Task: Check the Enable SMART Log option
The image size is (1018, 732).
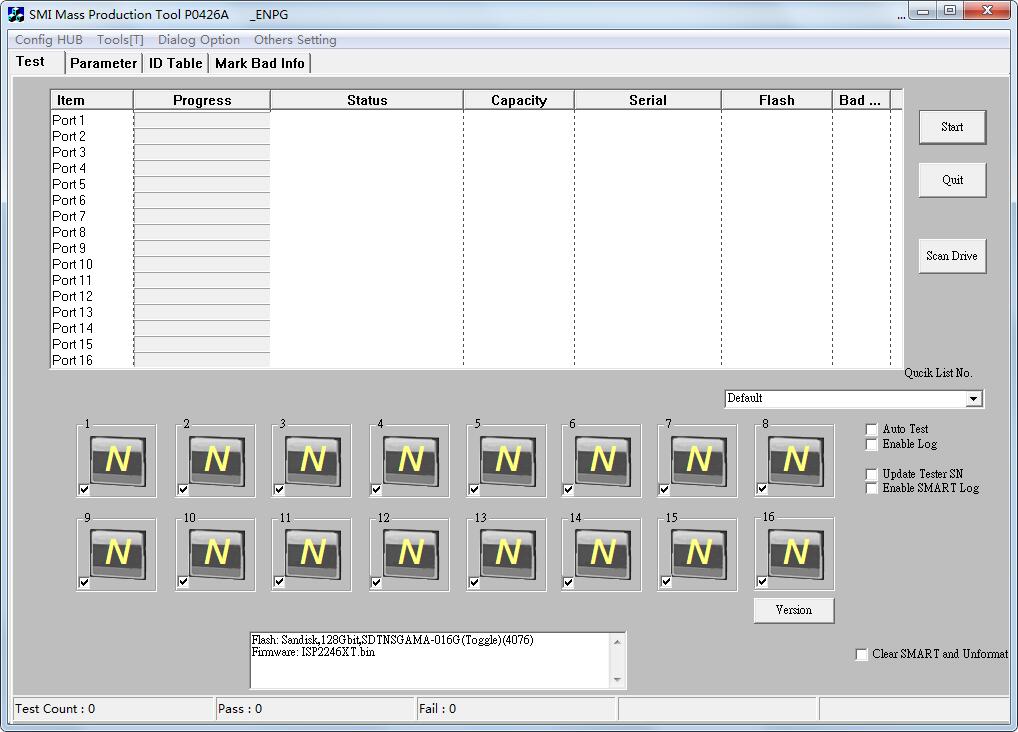Action: pos(872,489)
